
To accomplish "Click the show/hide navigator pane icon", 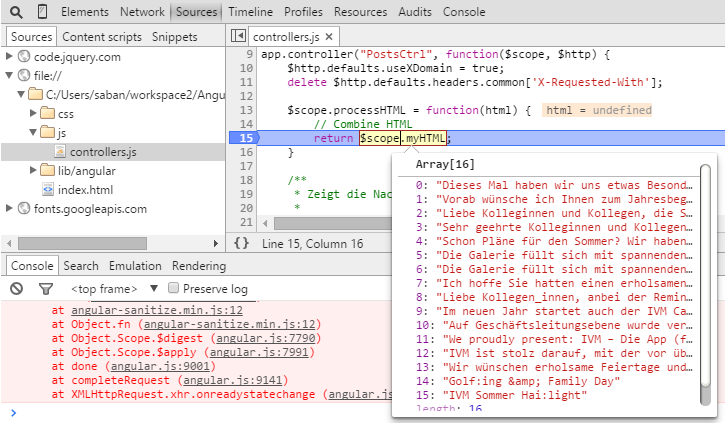I will 238,36.
